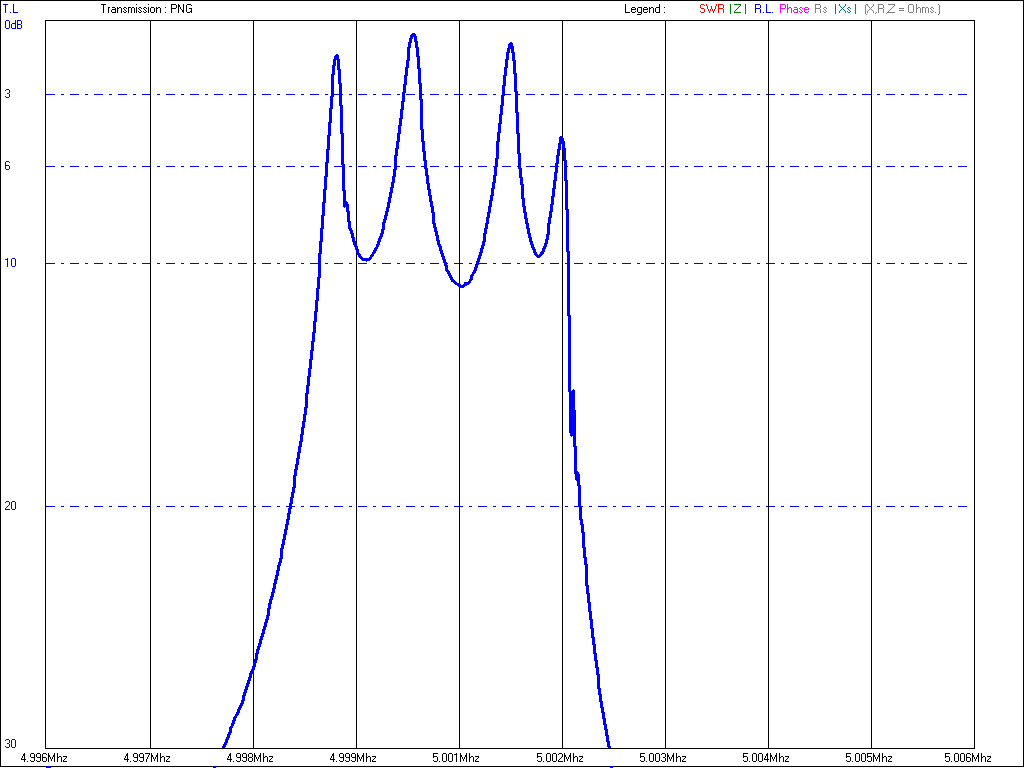Click the blue R.L. legend entry

[x=762, y=9]
